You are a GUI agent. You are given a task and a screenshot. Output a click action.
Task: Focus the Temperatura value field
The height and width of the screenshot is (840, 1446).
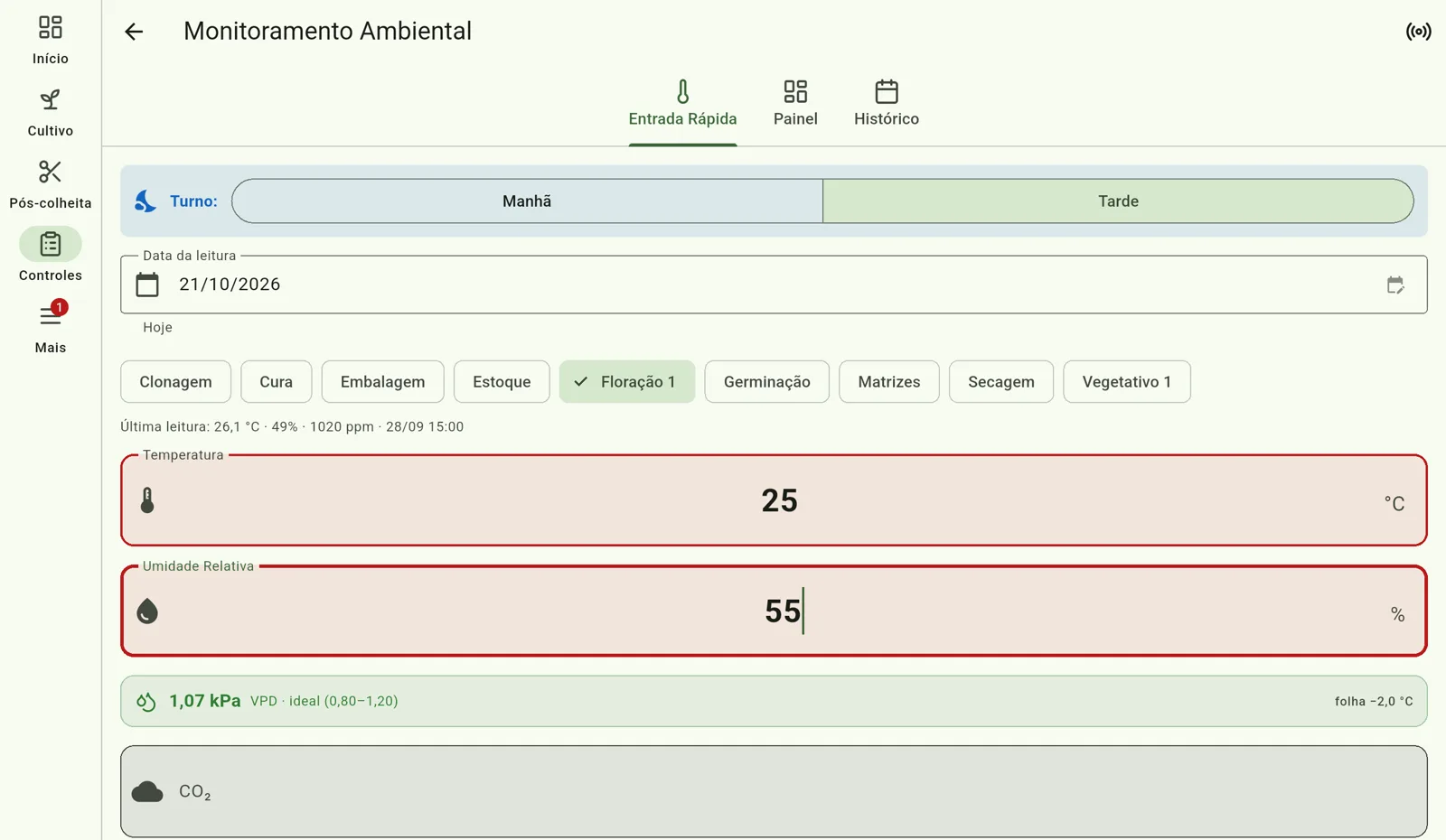coord(774,500)
